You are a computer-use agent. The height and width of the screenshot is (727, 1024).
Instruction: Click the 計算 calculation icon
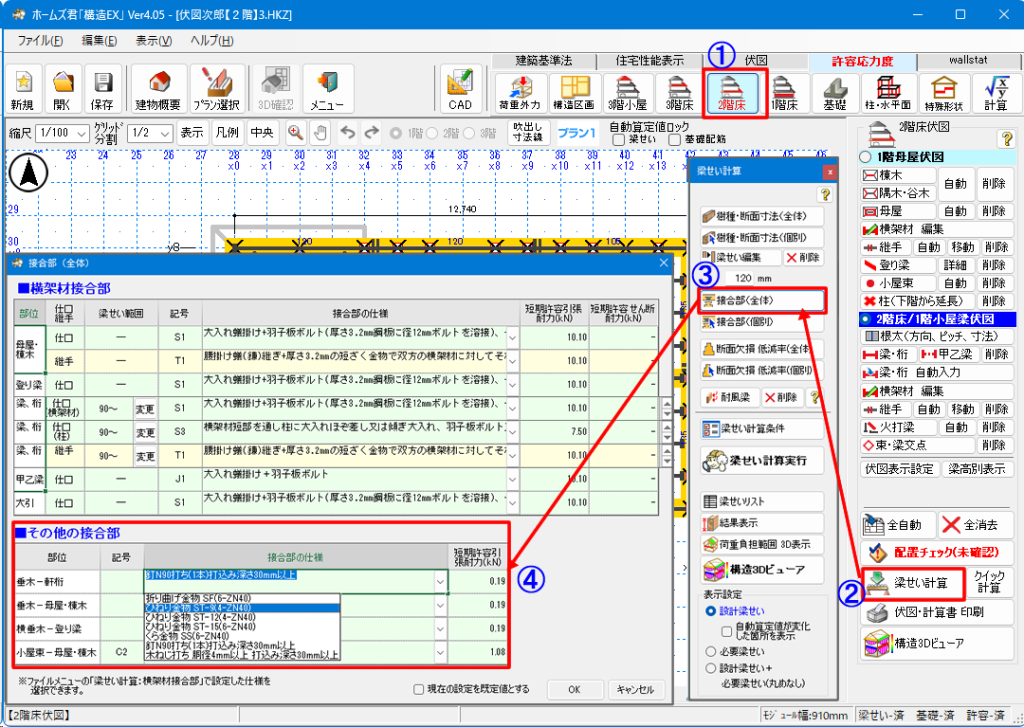995,91
